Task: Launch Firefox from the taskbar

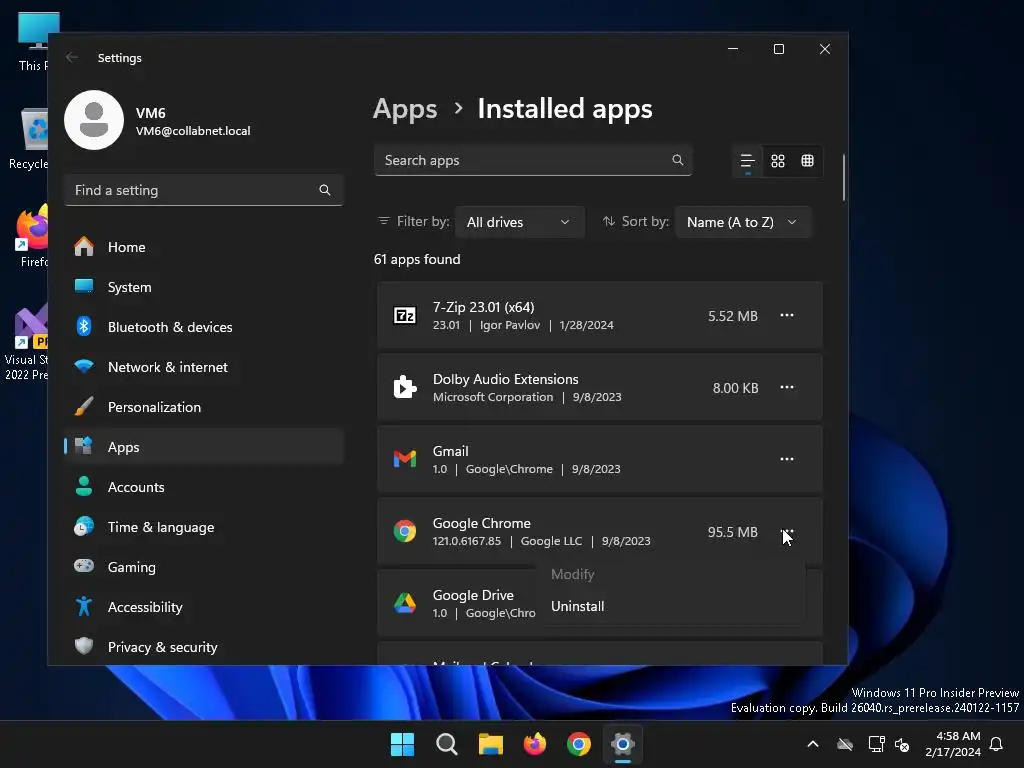Action: point(535,744)
